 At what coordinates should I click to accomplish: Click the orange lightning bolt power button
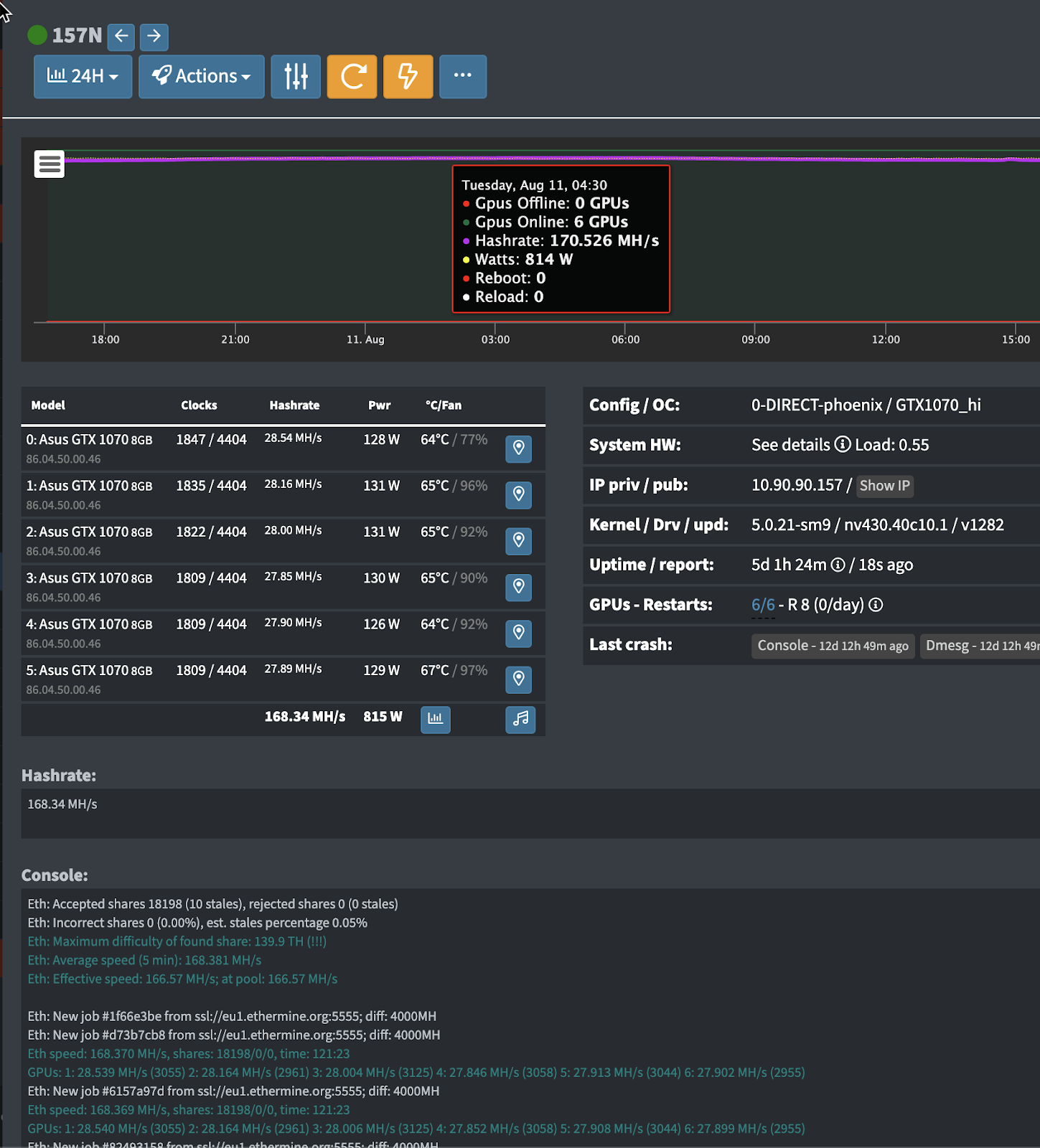pyautogui.click(x=408, y=76)
